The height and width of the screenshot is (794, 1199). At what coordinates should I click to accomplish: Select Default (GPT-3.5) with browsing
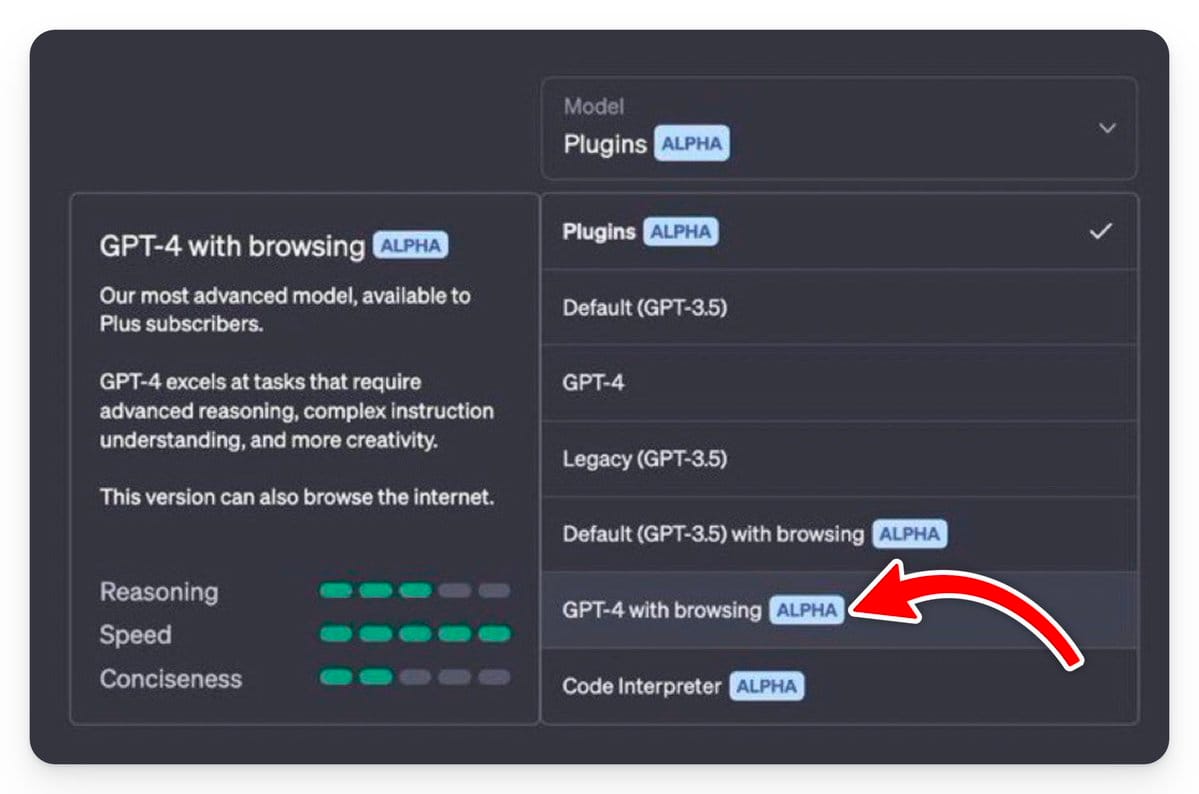[x=840, y=534]
